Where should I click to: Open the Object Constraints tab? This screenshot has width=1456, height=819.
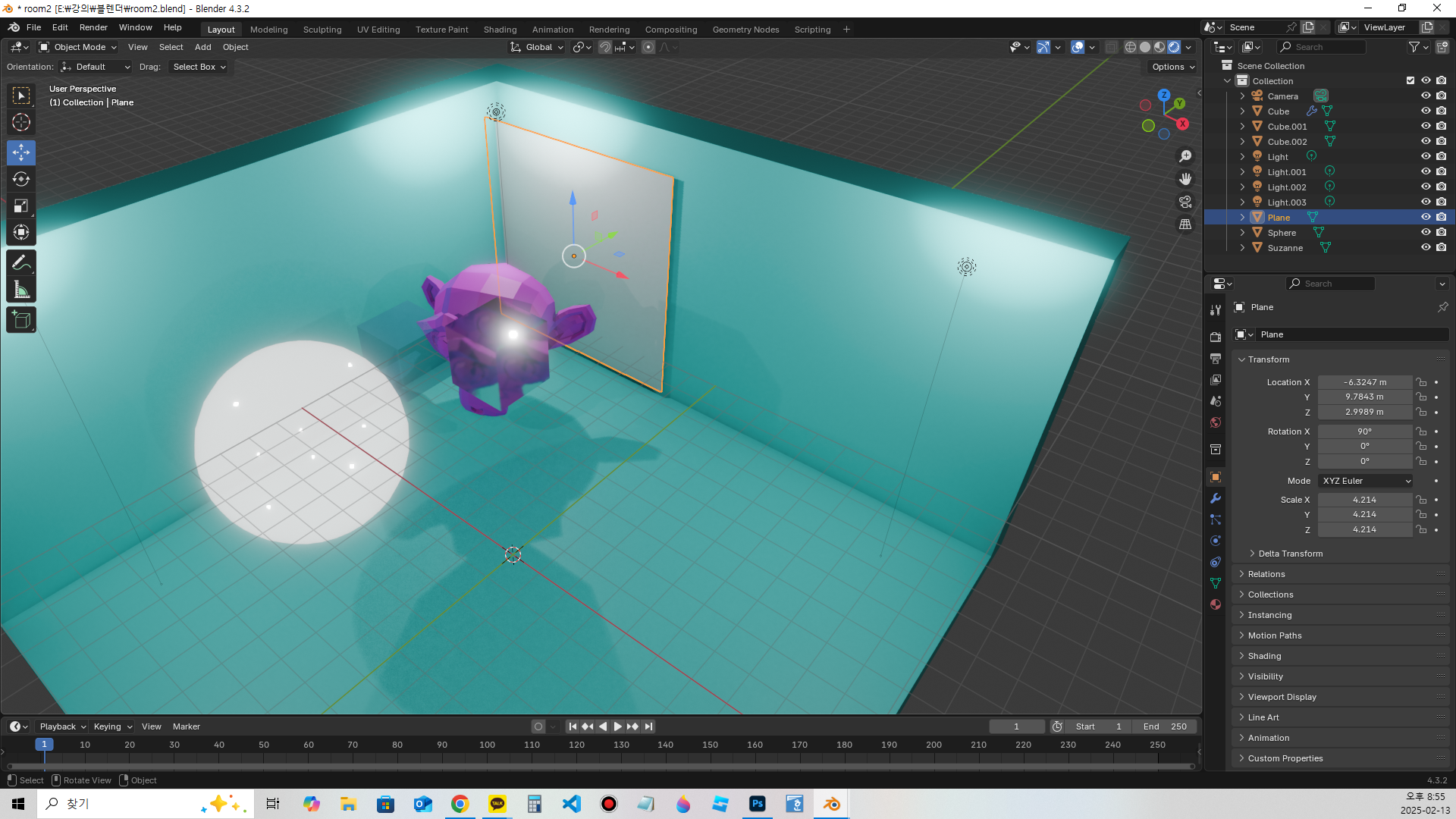click(1216, 562)
